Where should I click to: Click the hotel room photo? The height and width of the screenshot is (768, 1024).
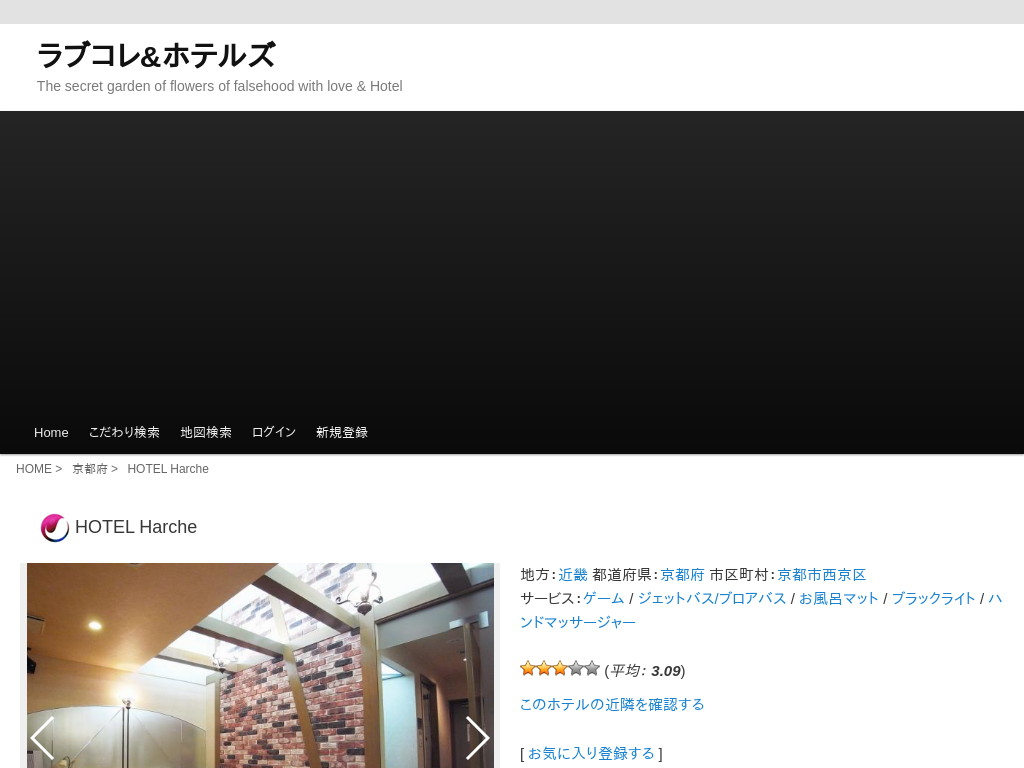tap(261, 665)
